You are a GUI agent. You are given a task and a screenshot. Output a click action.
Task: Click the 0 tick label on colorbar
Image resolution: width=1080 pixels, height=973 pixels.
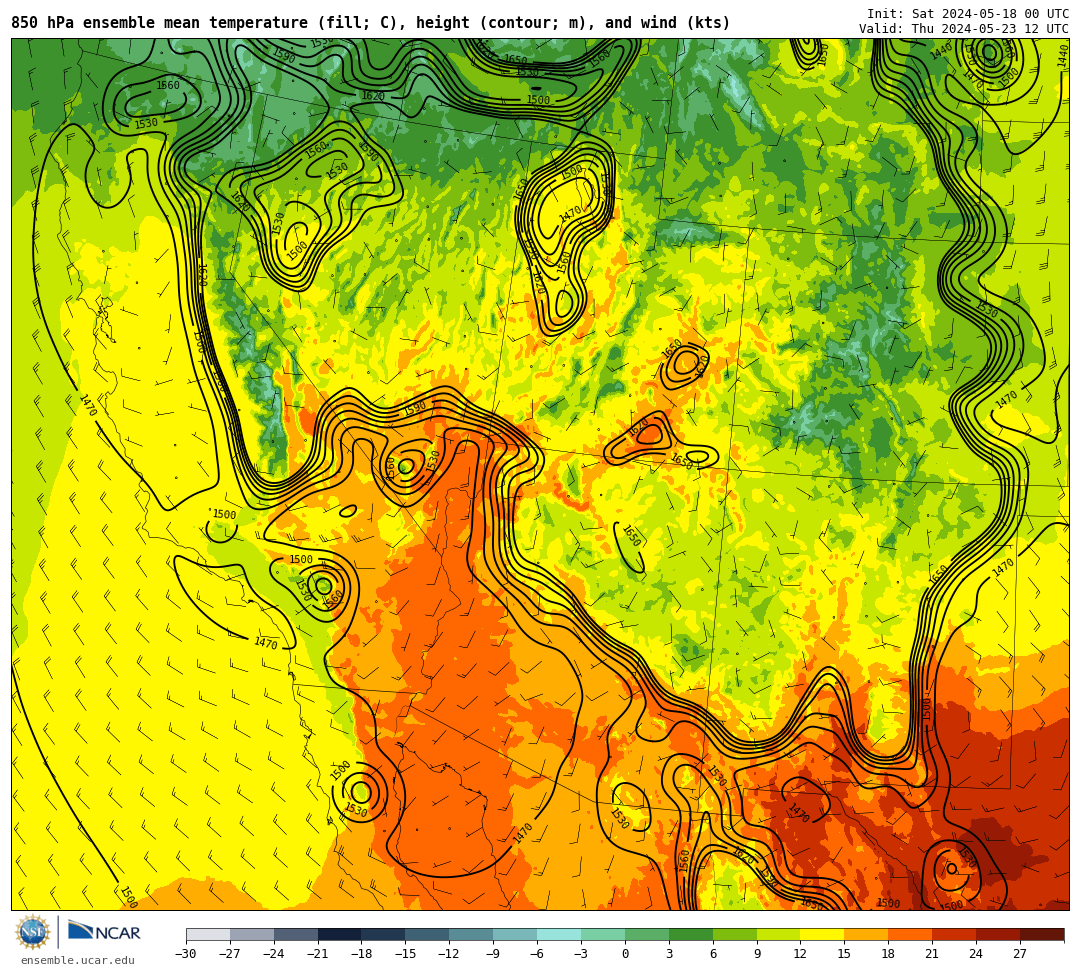coord(625,954)
